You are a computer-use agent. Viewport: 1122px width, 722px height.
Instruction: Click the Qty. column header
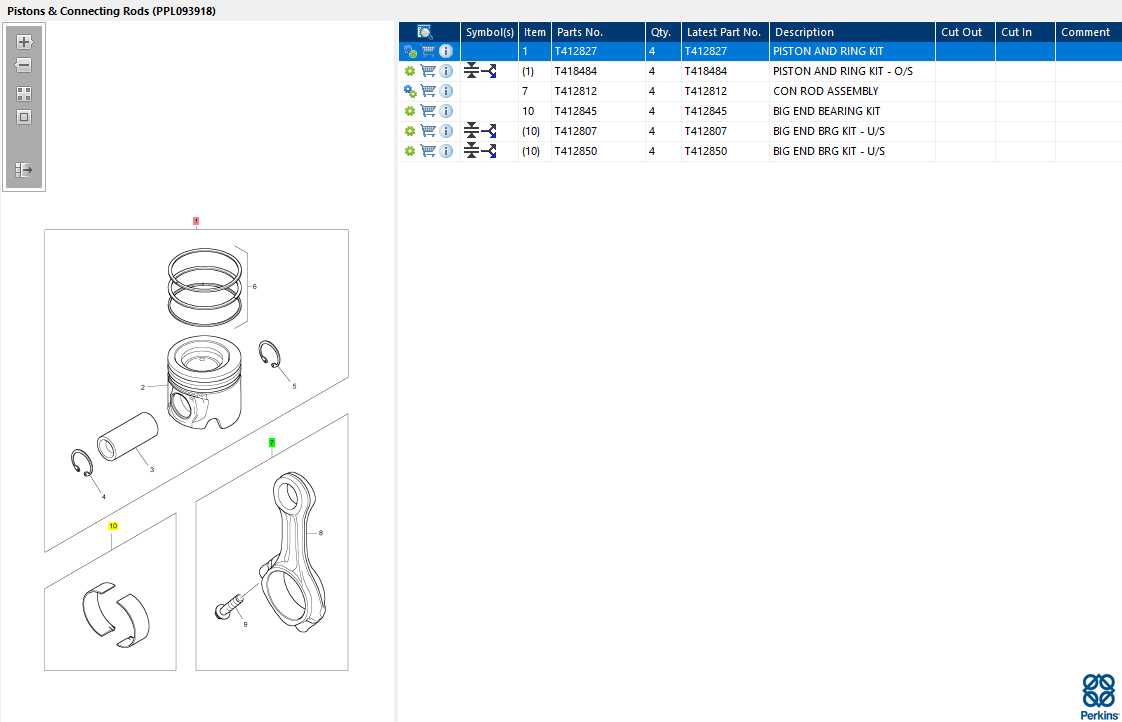(x=660, y=32)
